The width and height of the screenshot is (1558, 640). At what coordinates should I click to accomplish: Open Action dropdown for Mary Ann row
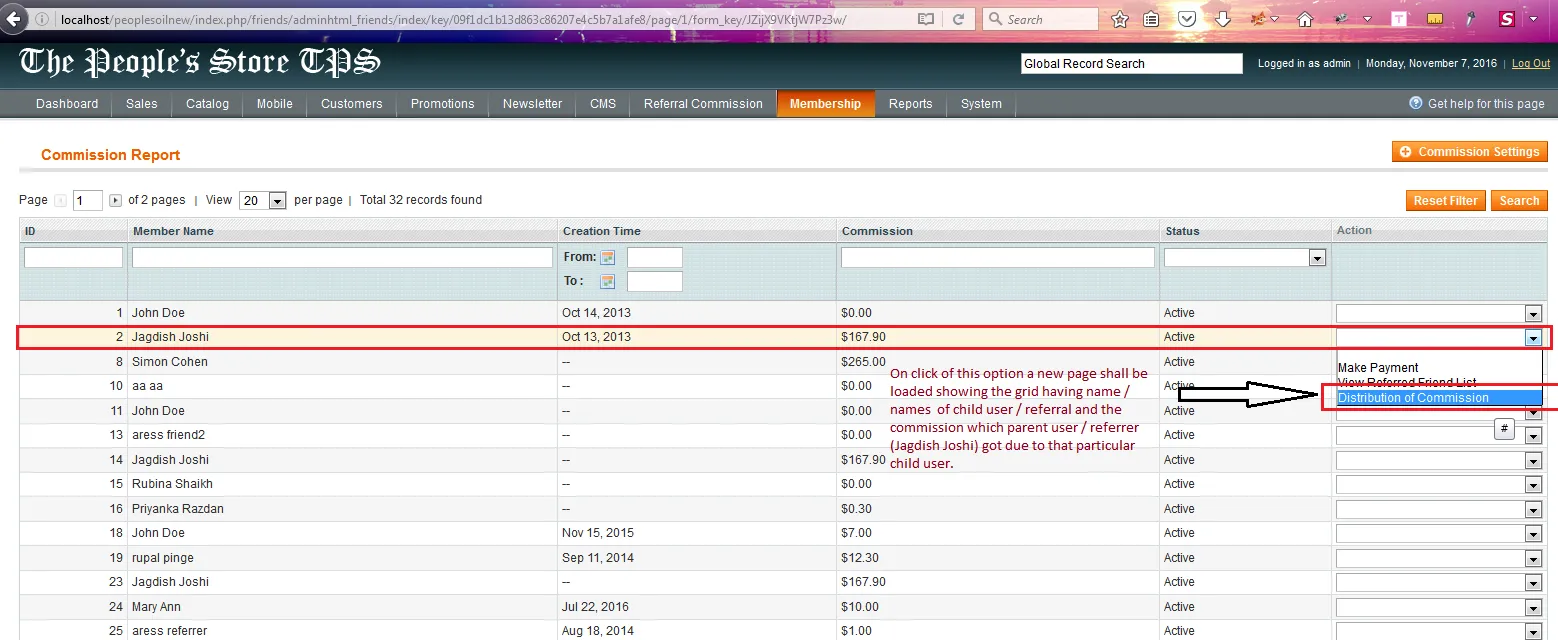pyautogui.click(x=1439, y=607)
